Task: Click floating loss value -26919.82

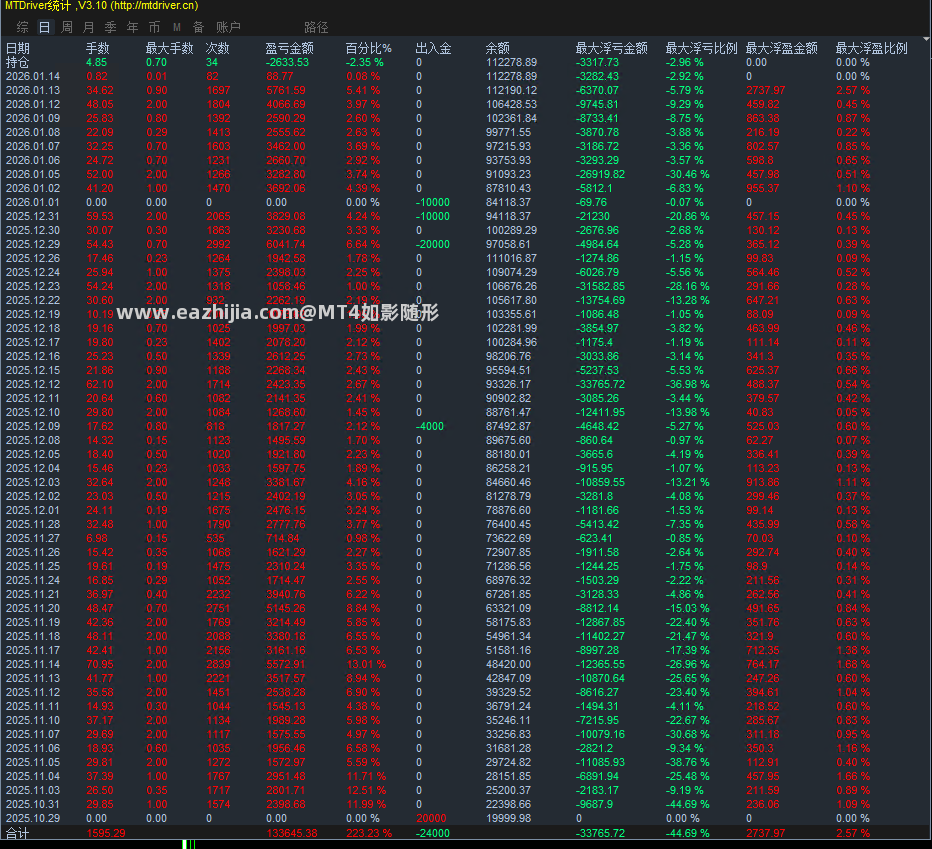Action: point(600,174)
